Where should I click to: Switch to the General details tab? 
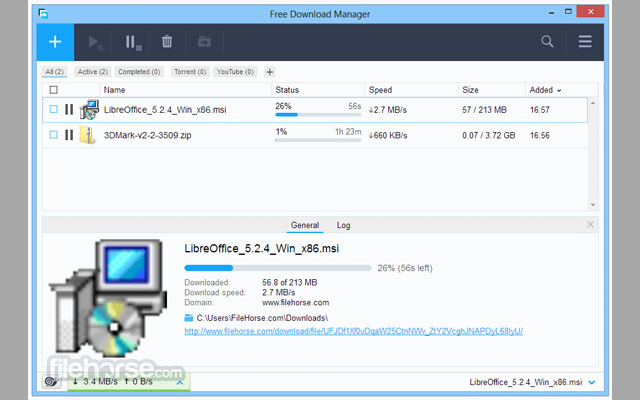click(305, 225)
